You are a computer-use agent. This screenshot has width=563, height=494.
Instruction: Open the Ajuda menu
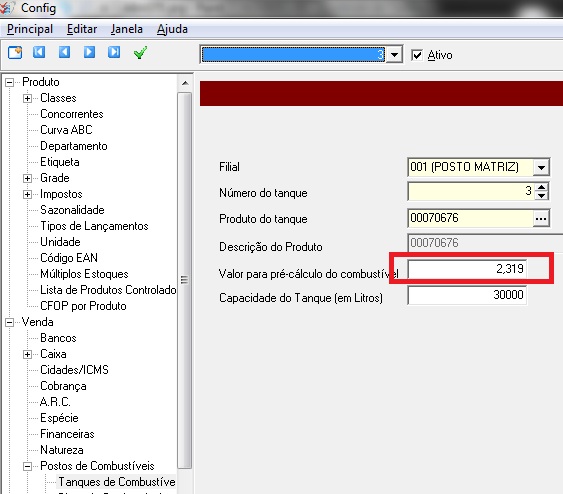tap(172, 29)
